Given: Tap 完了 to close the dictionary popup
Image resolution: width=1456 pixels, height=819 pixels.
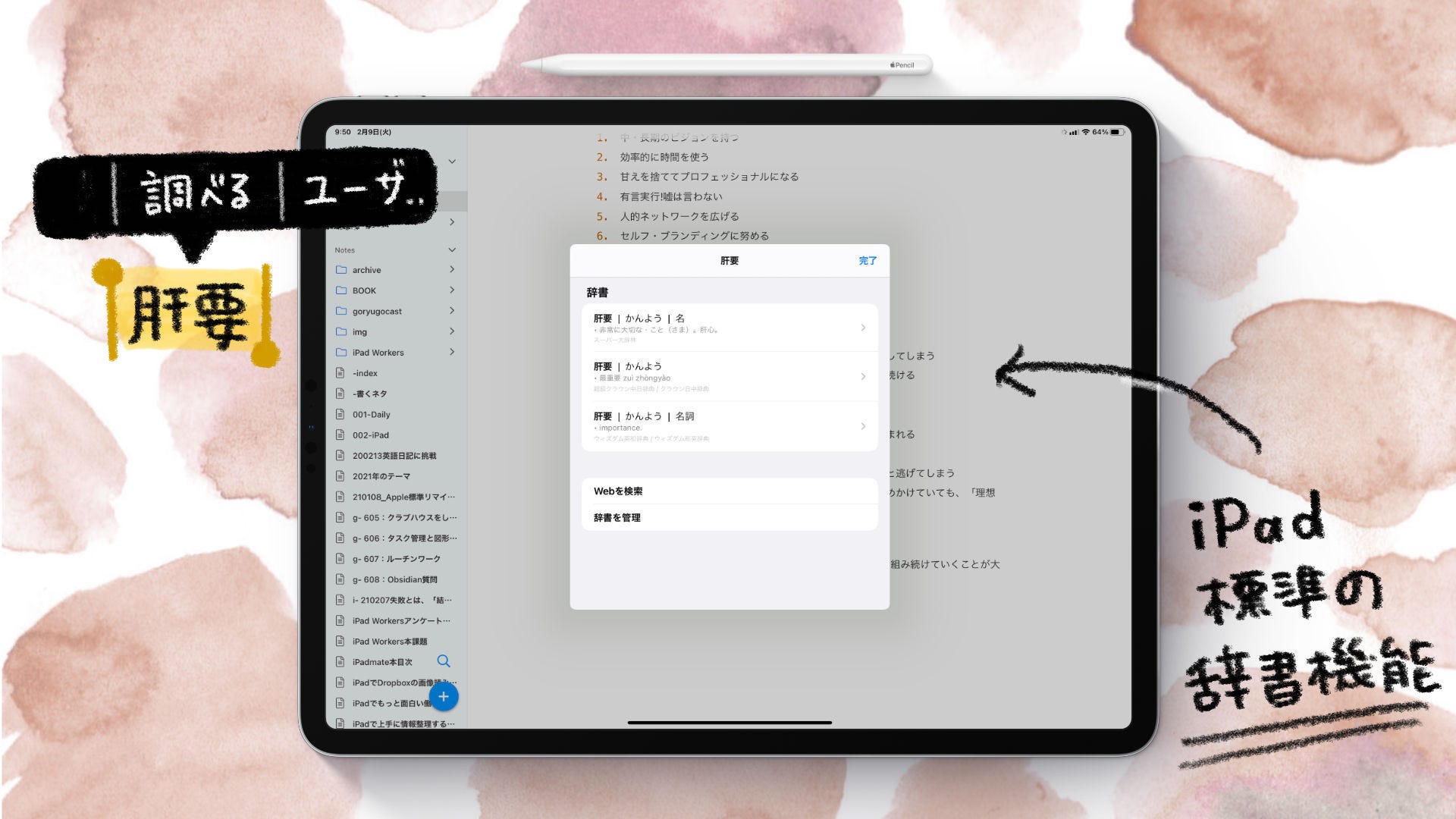Looking at the screenshot, I should (868, 260).
